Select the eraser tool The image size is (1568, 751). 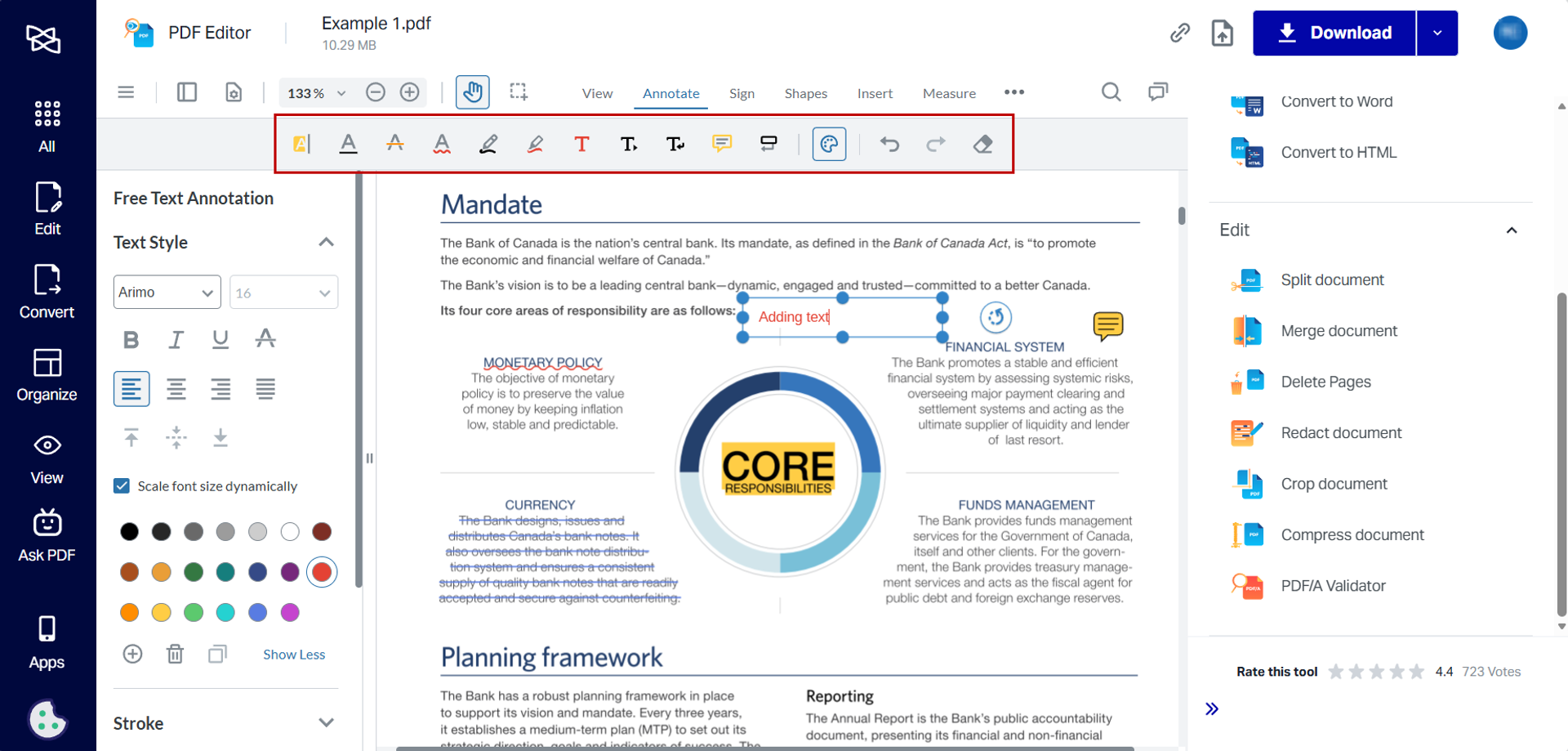983,144
